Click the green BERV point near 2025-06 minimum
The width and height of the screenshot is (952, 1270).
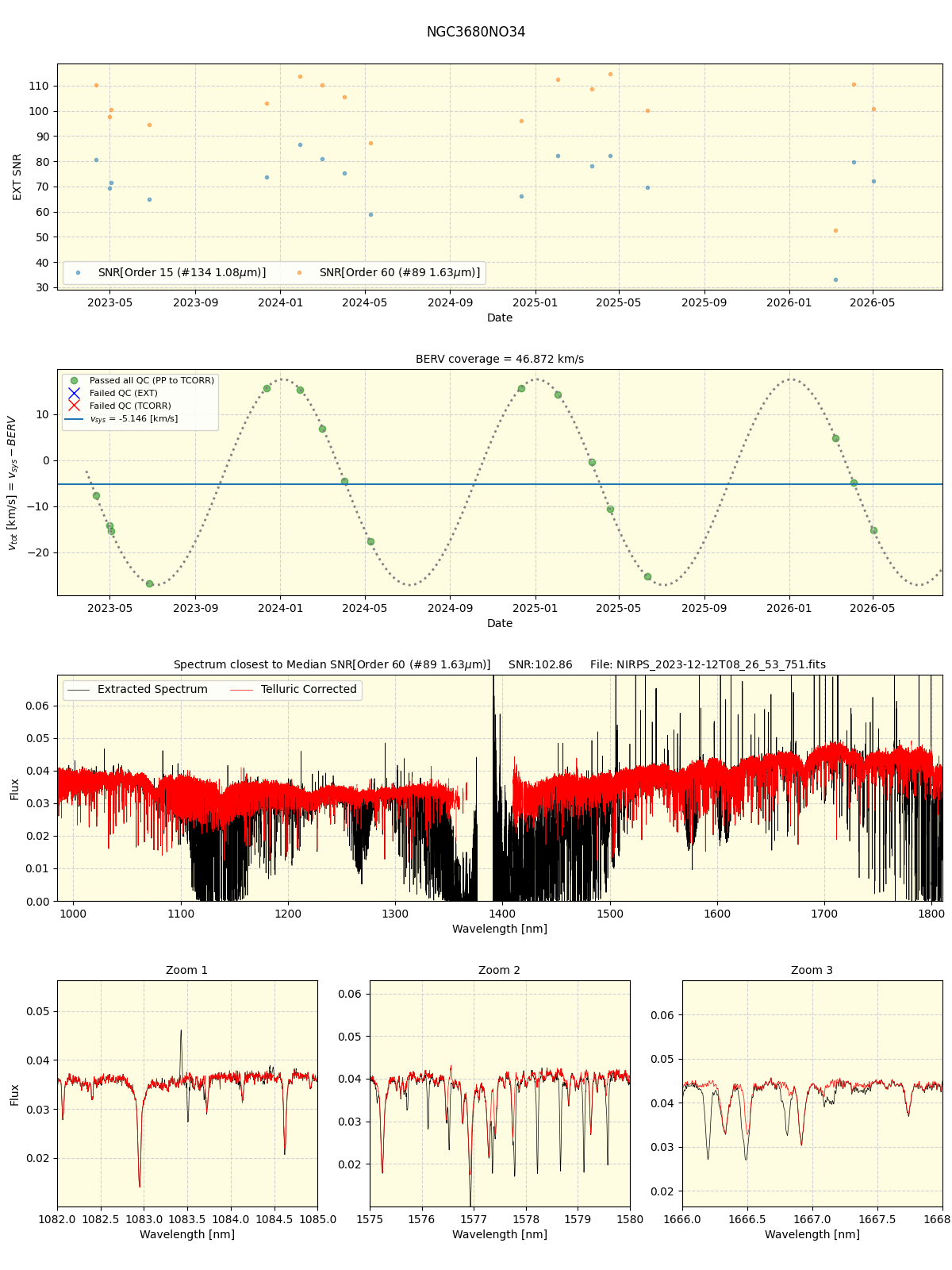(647, 576)
